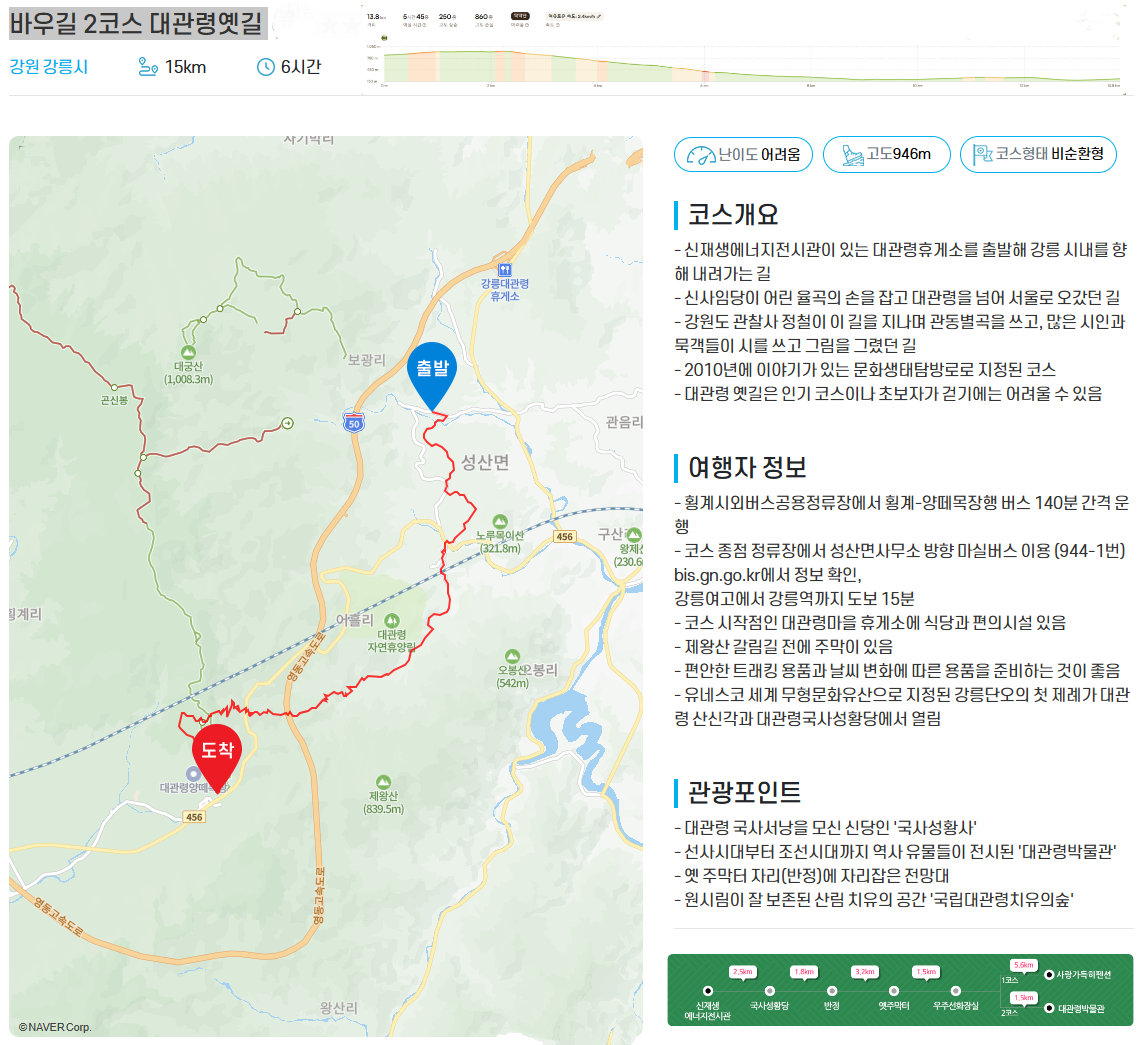
Task: Click the 어흘리 label on map
Action: click(x=355, y=620)
